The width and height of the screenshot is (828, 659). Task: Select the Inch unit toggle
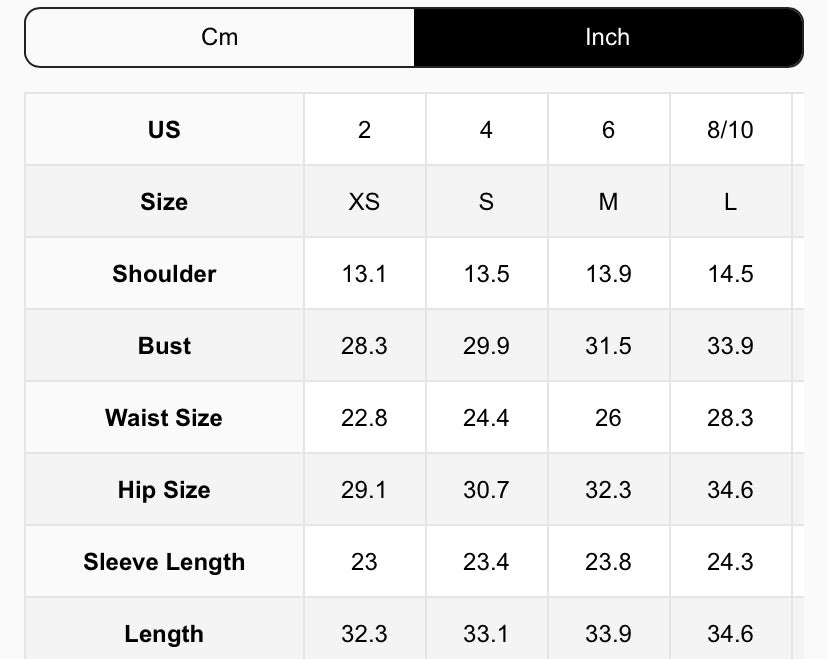tap(608, 38)
